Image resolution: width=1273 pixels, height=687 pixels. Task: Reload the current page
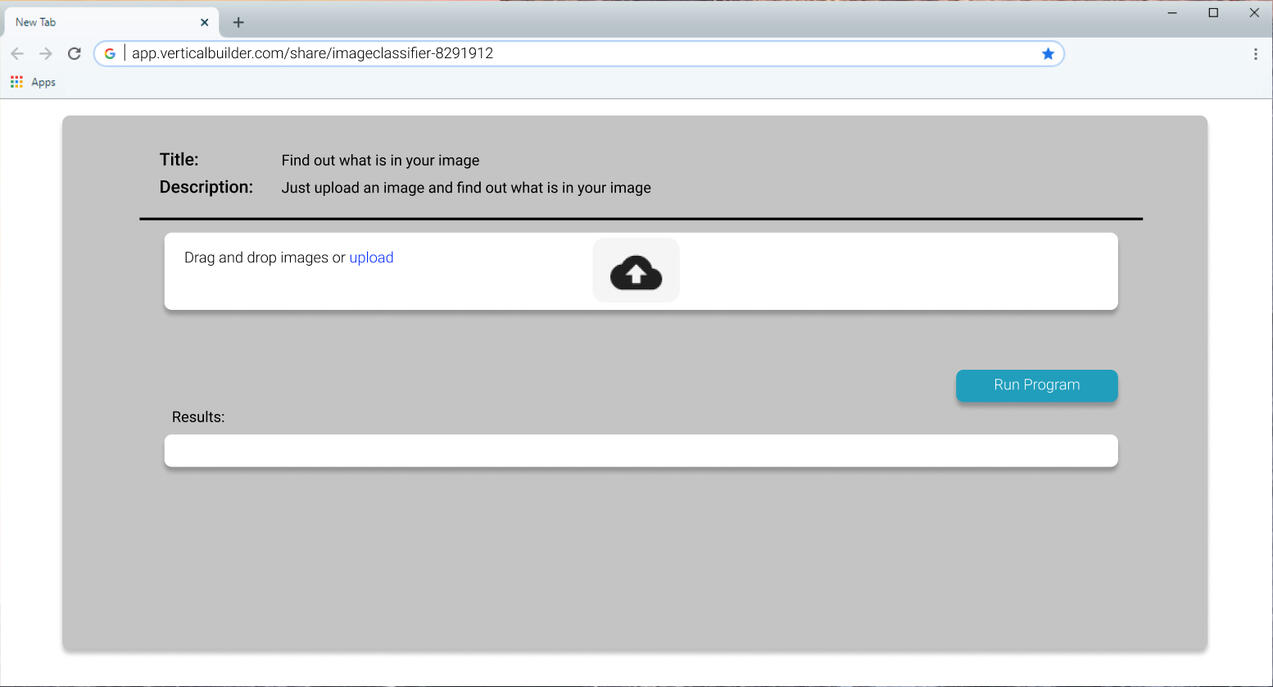coord(74,54)
